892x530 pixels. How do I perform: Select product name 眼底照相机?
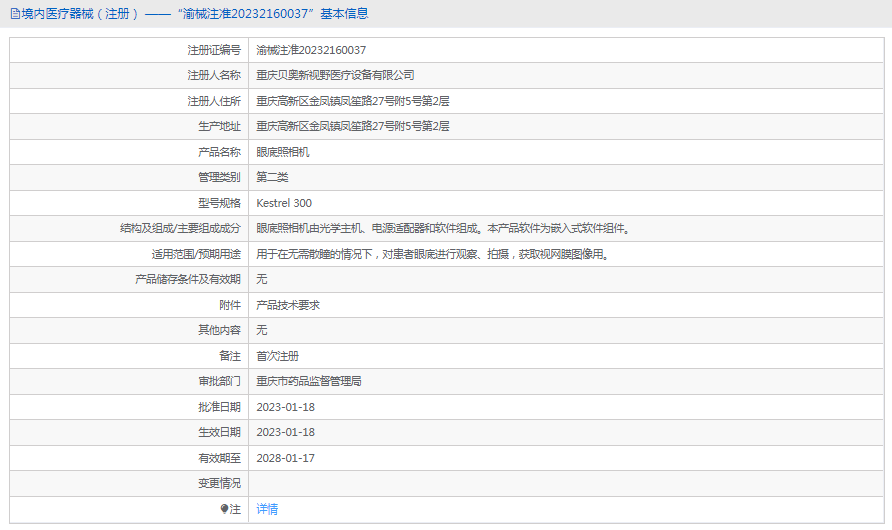point(283,152)
